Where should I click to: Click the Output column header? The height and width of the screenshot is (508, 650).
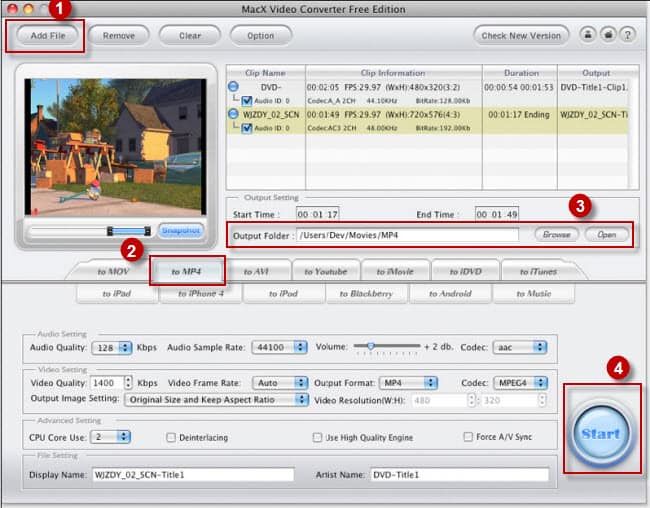click(596, 73)
